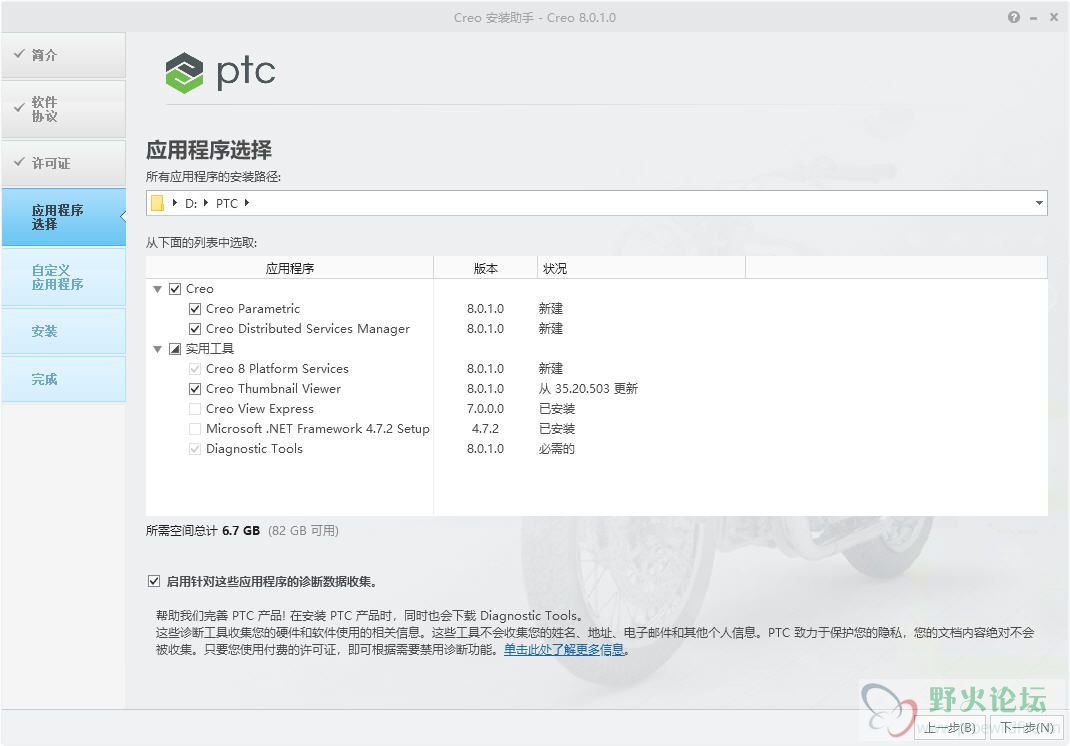Click the PTC logo
This screenshot has height=746, width=1070.
(x=220, y=72)
